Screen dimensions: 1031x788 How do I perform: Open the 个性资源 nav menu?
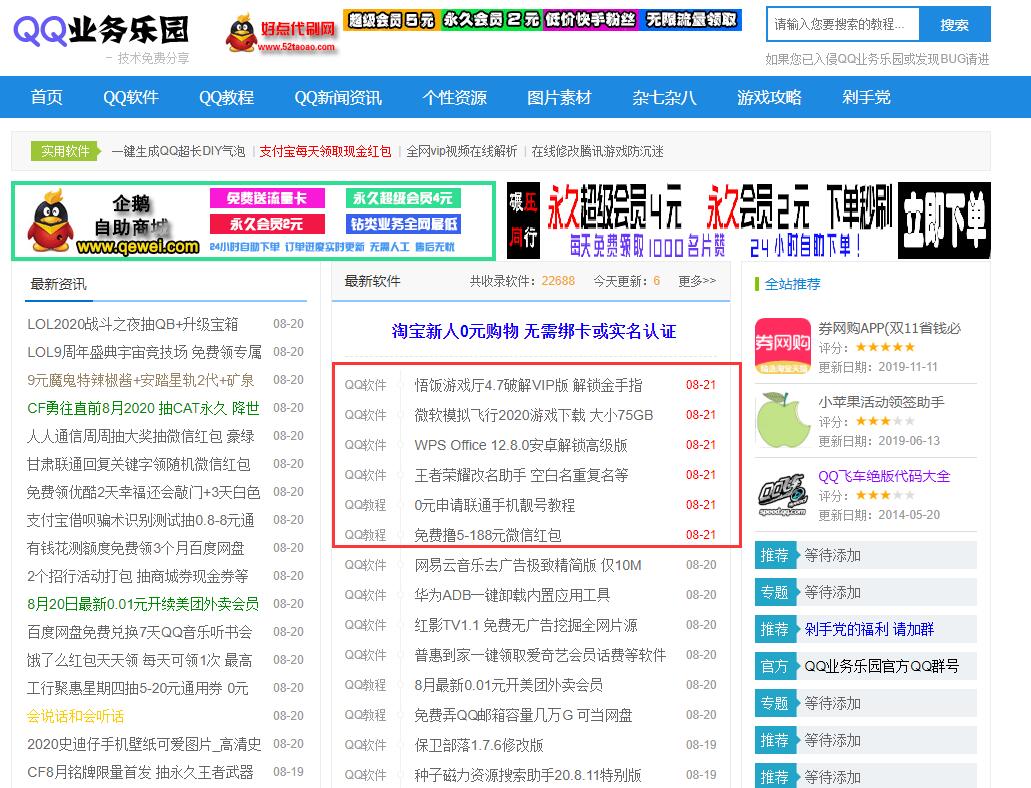click(454, 97)
